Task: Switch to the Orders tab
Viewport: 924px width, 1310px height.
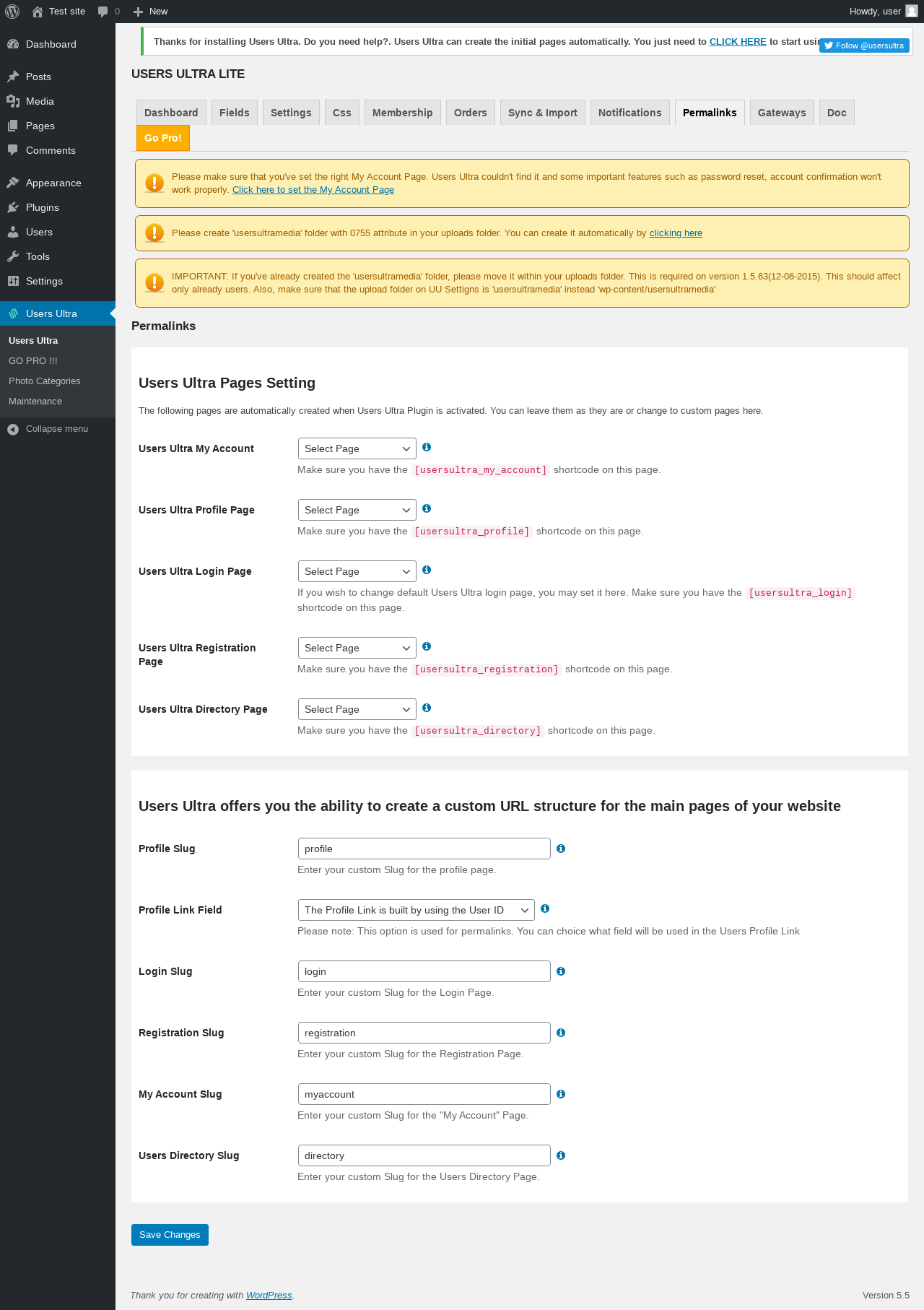Action: click(471, 113)
